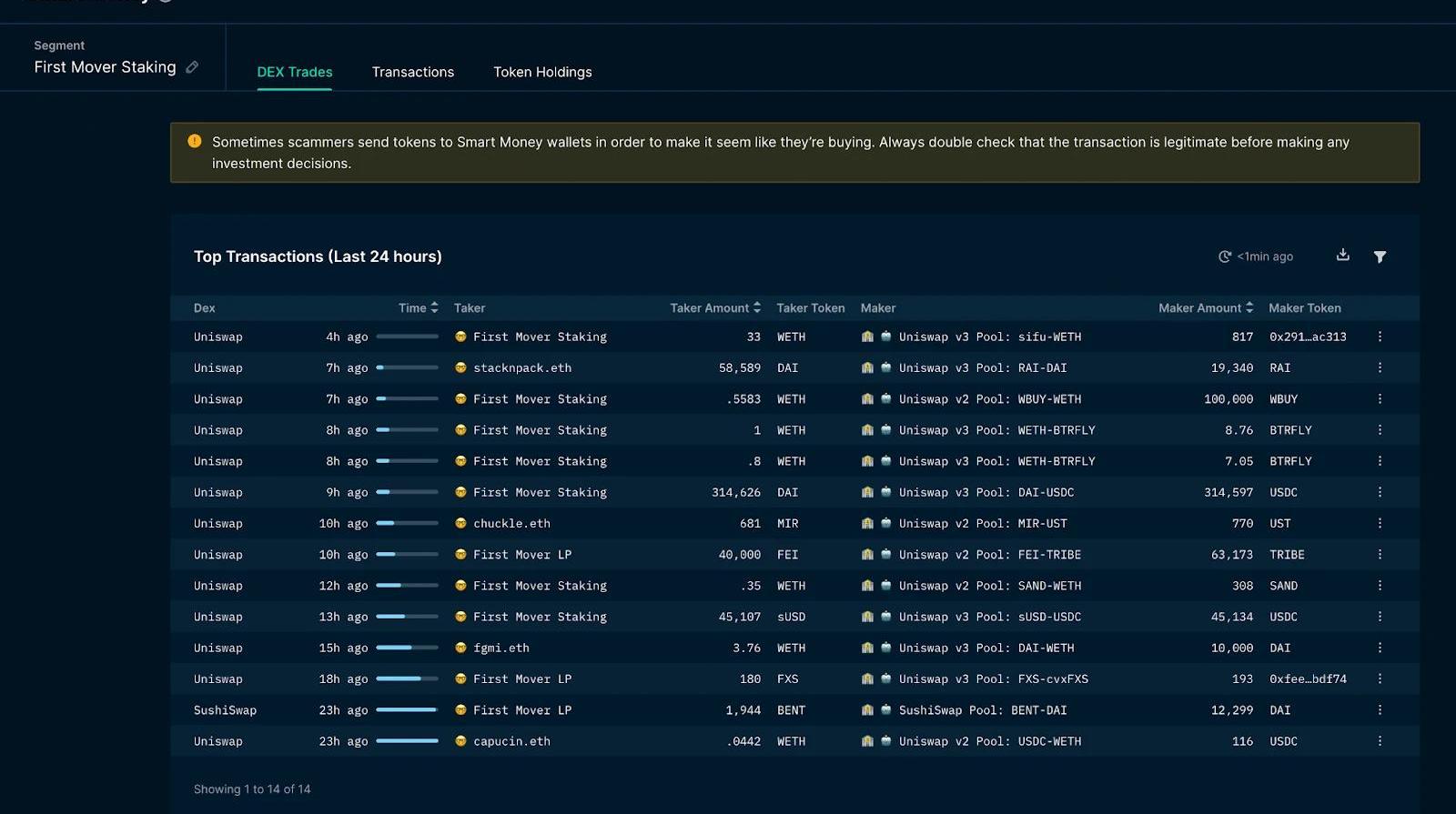Open the row menu for the MIR-UST trade

pos(1380,523)
